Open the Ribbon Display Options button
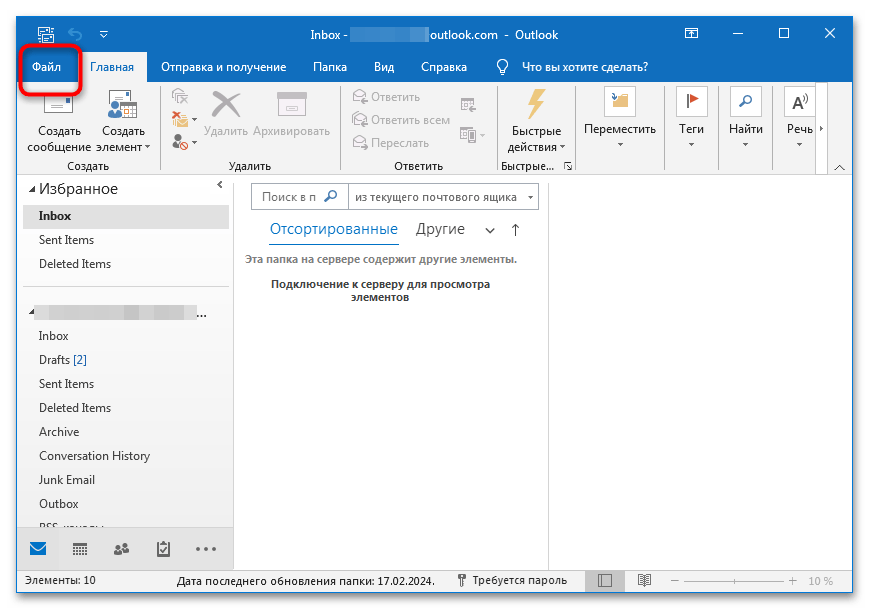Image resolution: width=869 pixels, height=609 pixels. [691, 34]
